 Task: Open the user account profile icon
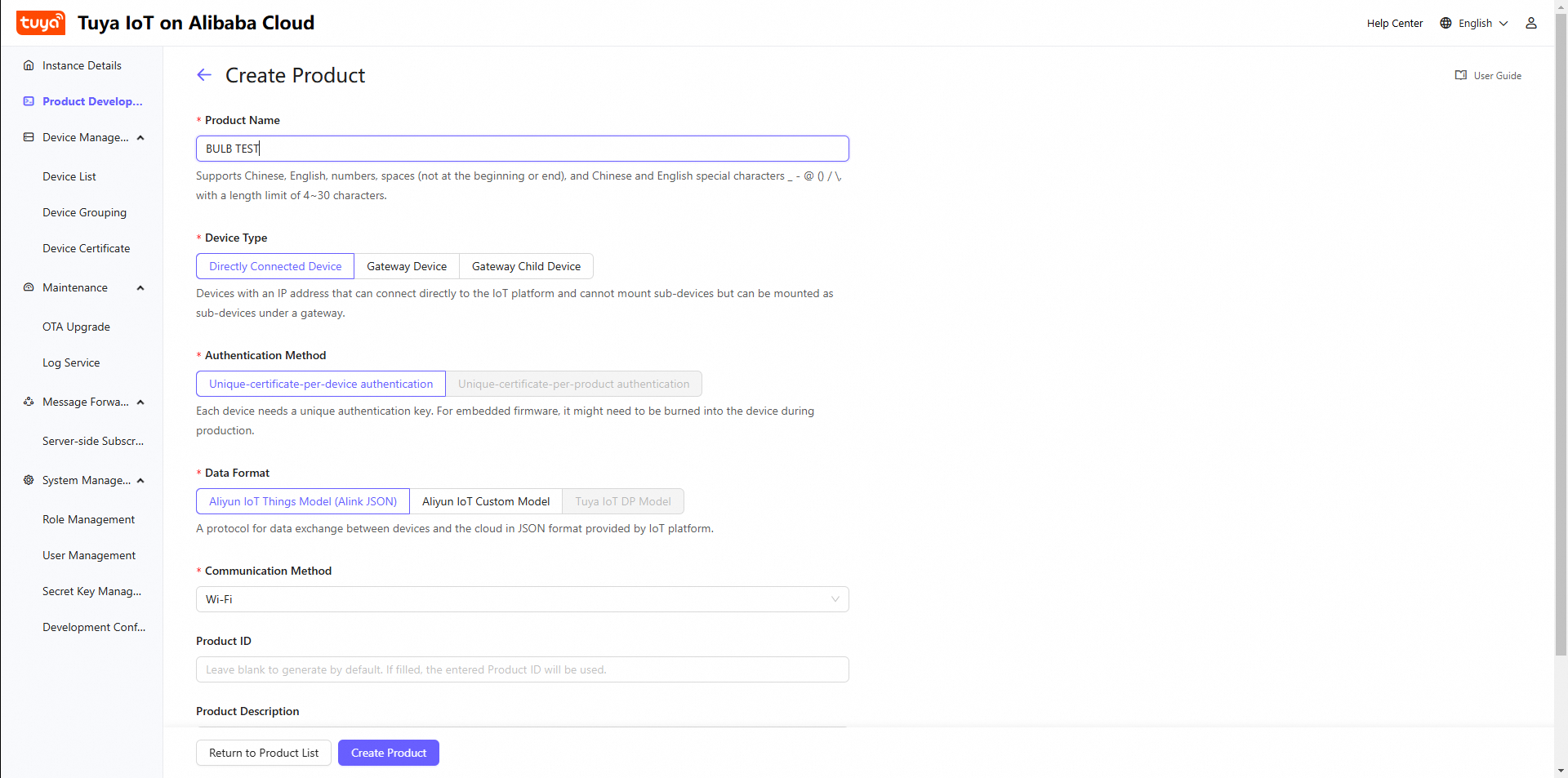pyautogui.click(x=1531, y=23)
